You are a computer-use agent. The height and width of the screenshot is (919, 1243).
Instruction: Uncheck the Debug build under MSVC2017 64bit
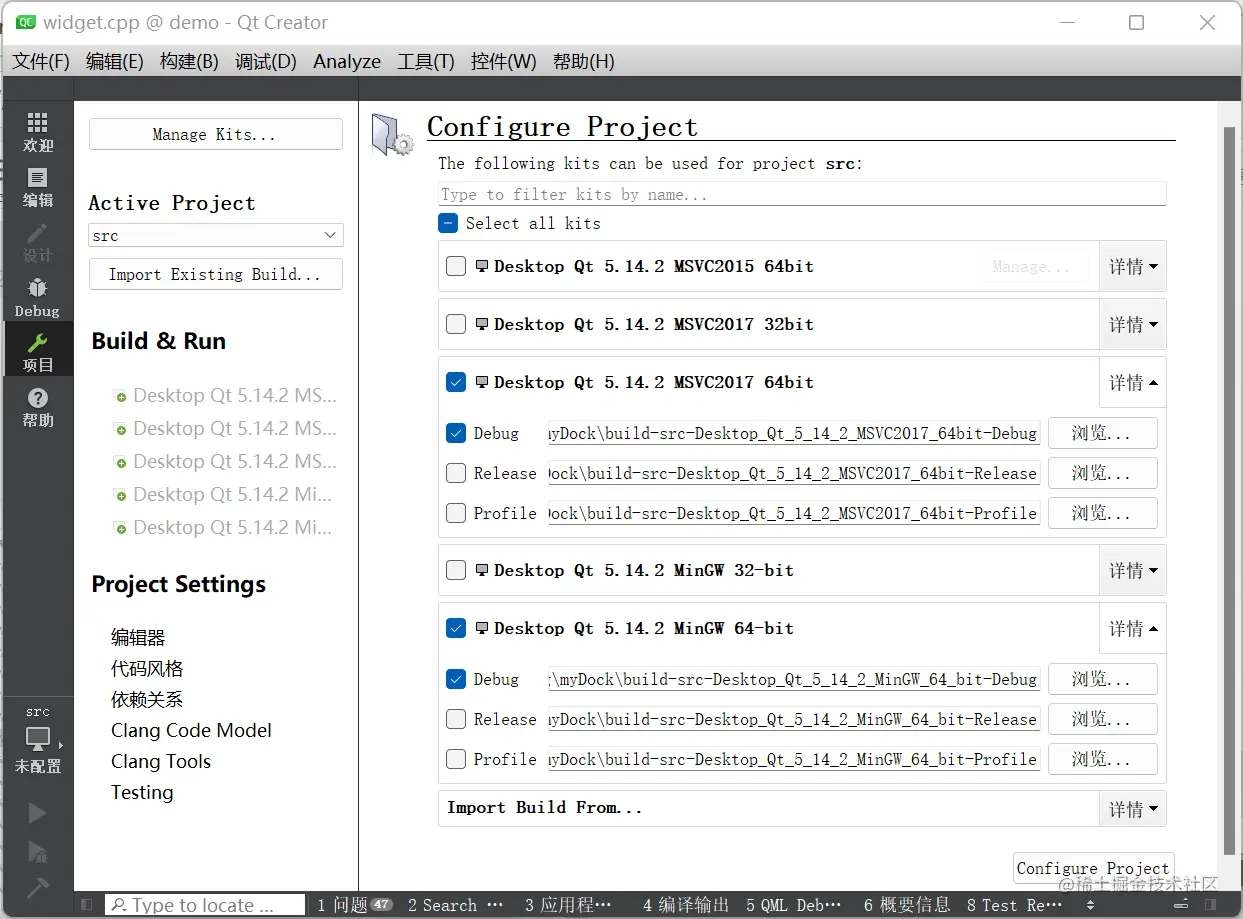[x=456, y=433]
